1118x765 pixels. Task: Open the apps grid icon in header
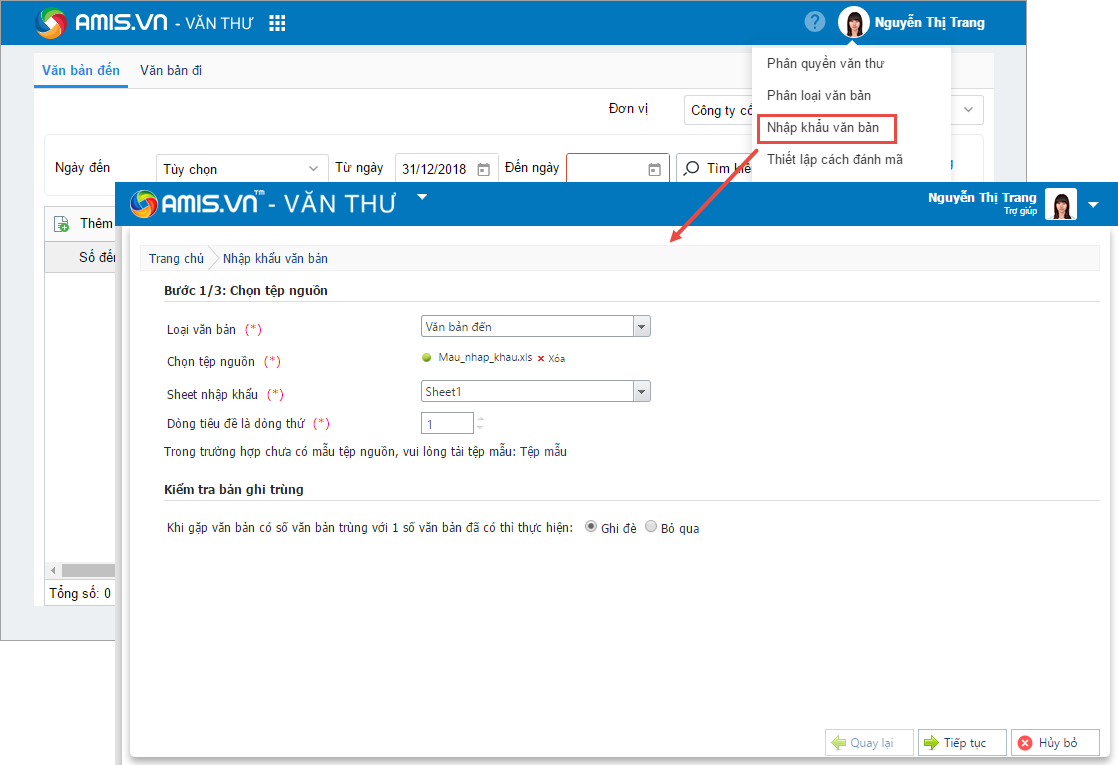coord(278,23)
